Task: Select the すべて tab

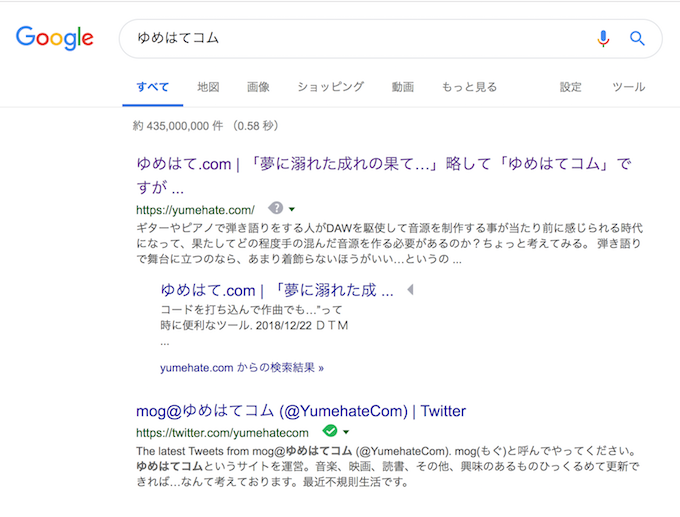Action: coord(153,87)
